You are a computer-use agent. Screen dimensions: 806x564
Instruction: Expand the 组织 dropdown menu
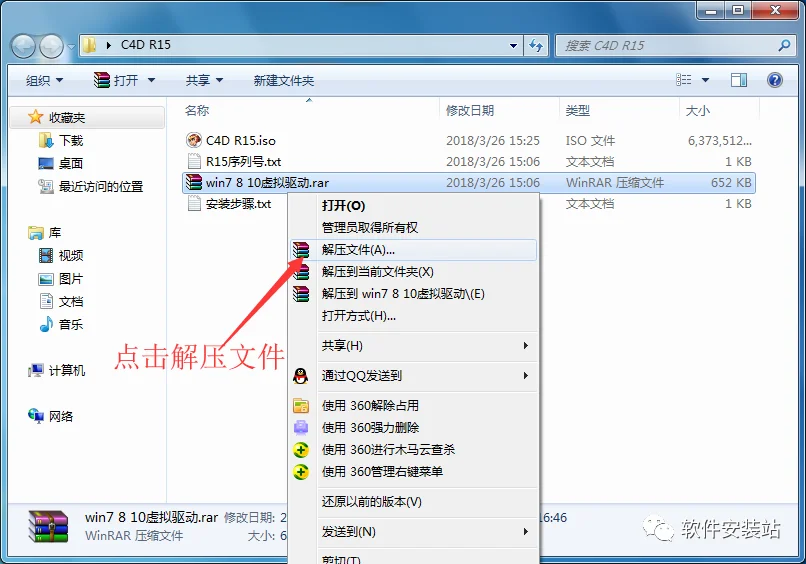tap(60, 80)
